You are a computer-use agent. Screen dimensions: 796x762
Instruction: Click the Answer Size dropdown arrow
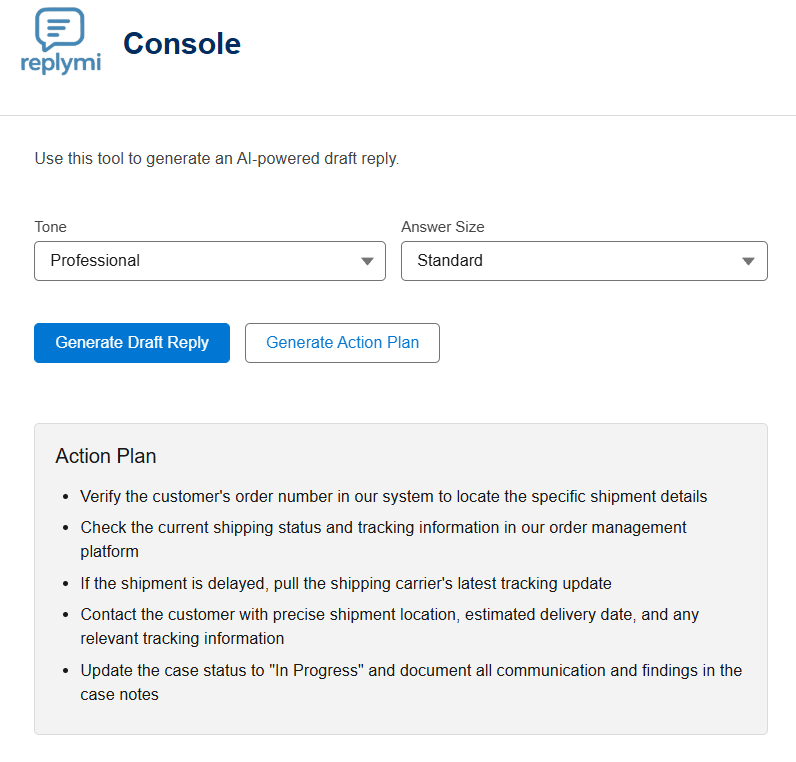(749, 261)
